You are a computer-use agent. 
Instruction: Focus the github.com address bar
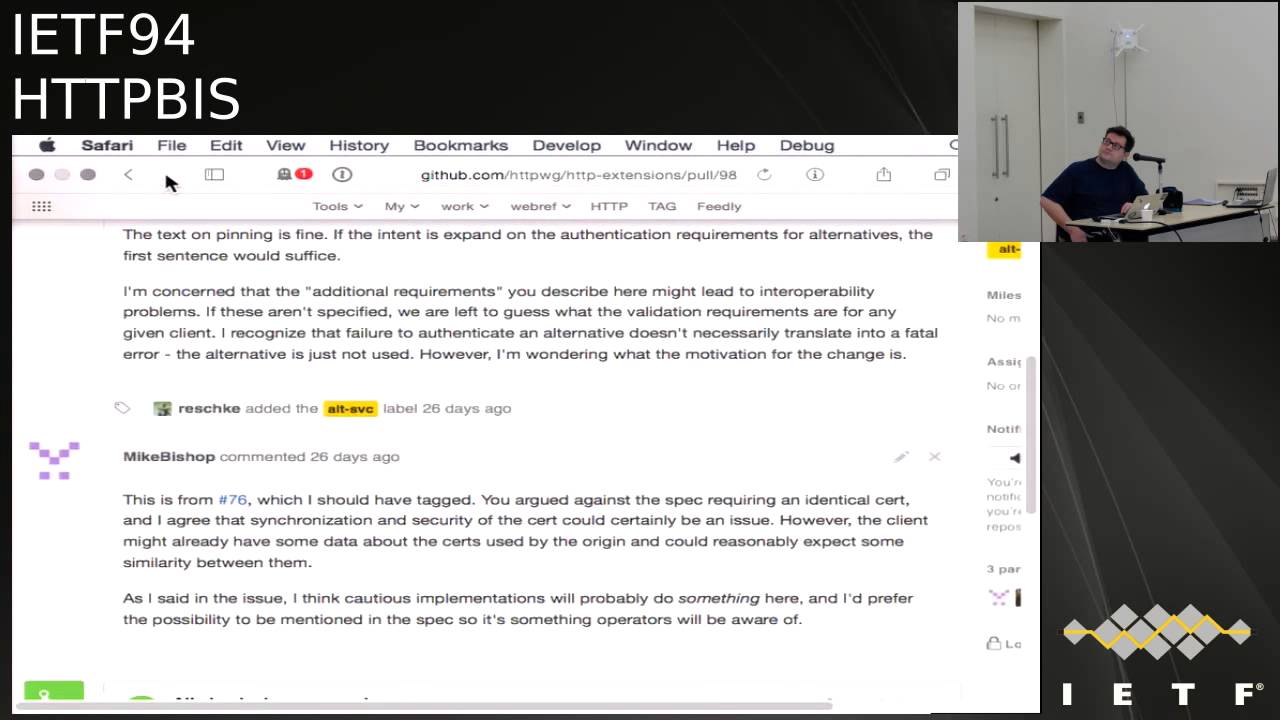pyautogui.click(x=578, y=175)
